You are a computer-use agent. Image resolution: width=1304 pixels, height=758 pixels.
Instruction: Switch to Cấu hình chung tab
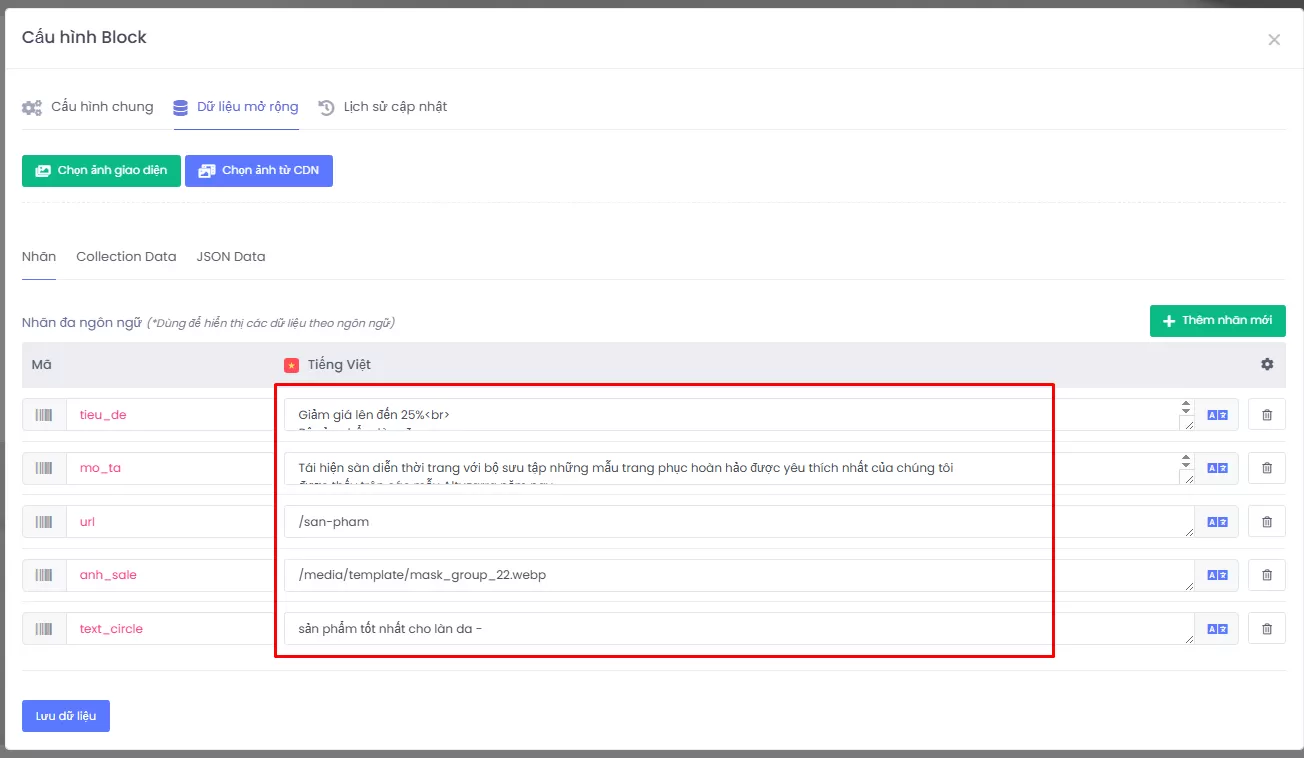88,107
